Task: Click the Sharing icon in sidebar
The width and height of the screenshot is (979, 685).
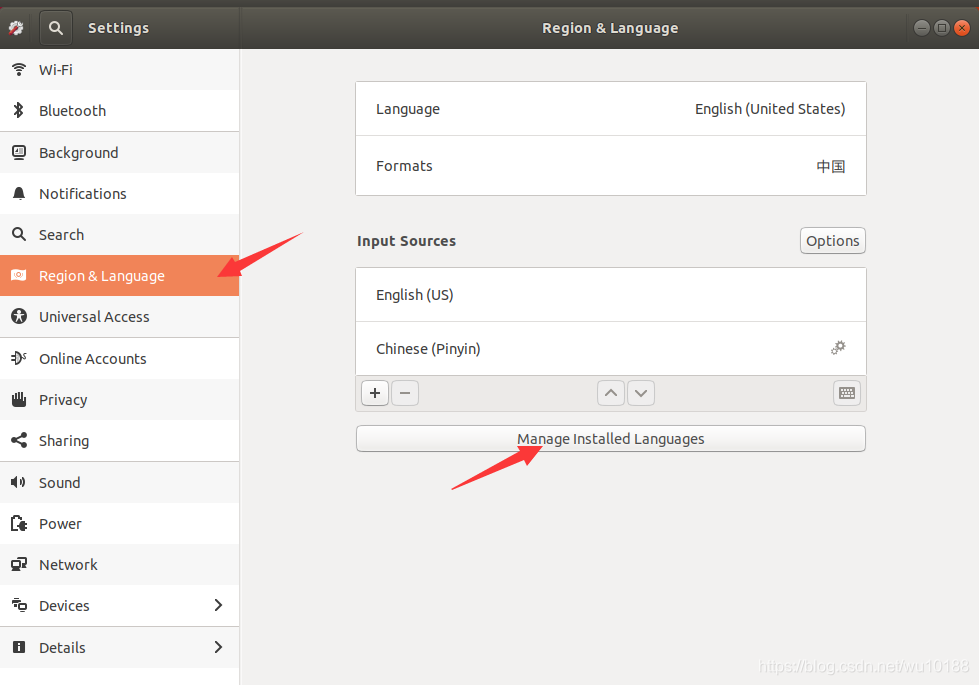Action: tap(19, 440)
